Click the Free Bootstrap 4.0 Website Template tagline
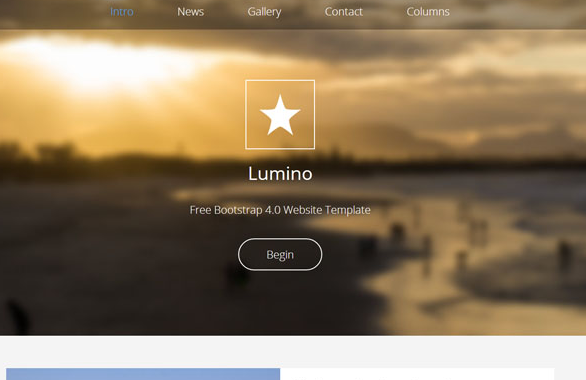 point(280,210)
